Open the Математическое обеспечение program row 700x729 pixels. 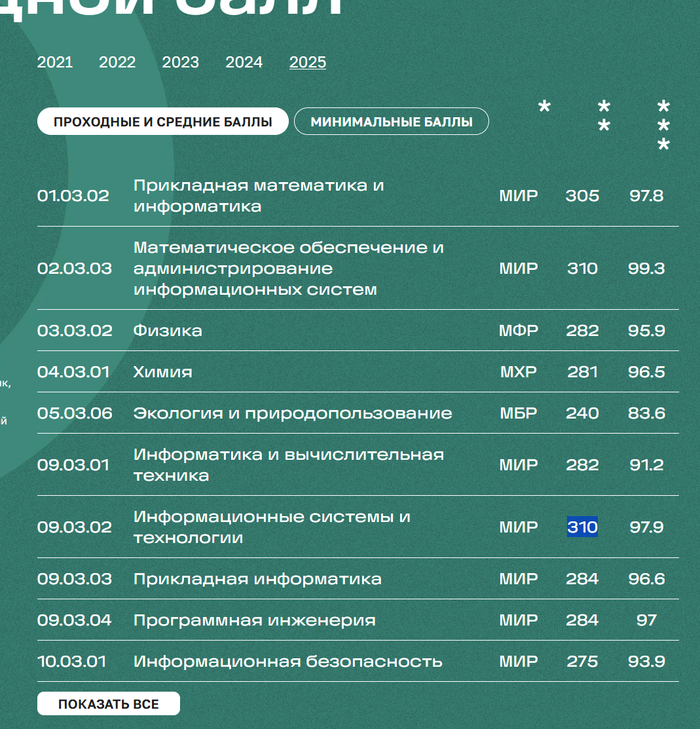tap(288, 268)
